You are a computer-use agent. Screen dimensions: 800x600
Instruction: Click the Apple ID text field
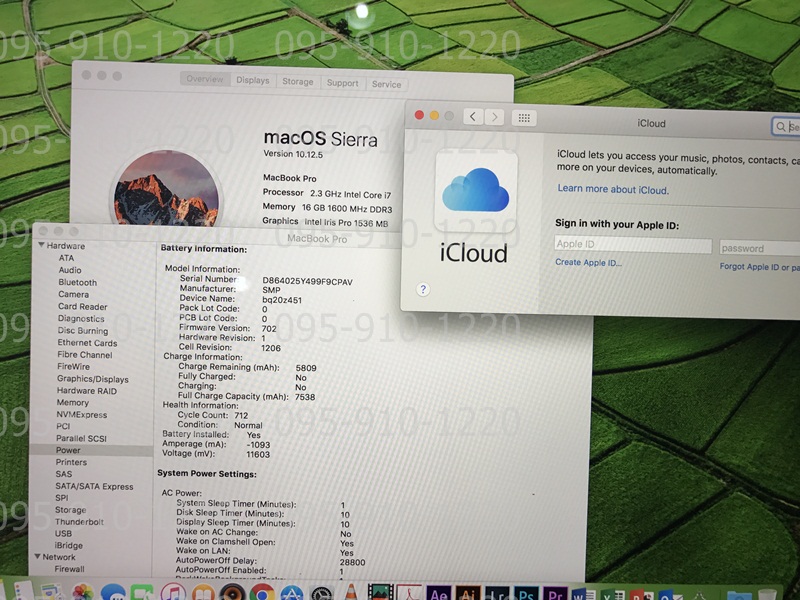(x=632, y=245)
